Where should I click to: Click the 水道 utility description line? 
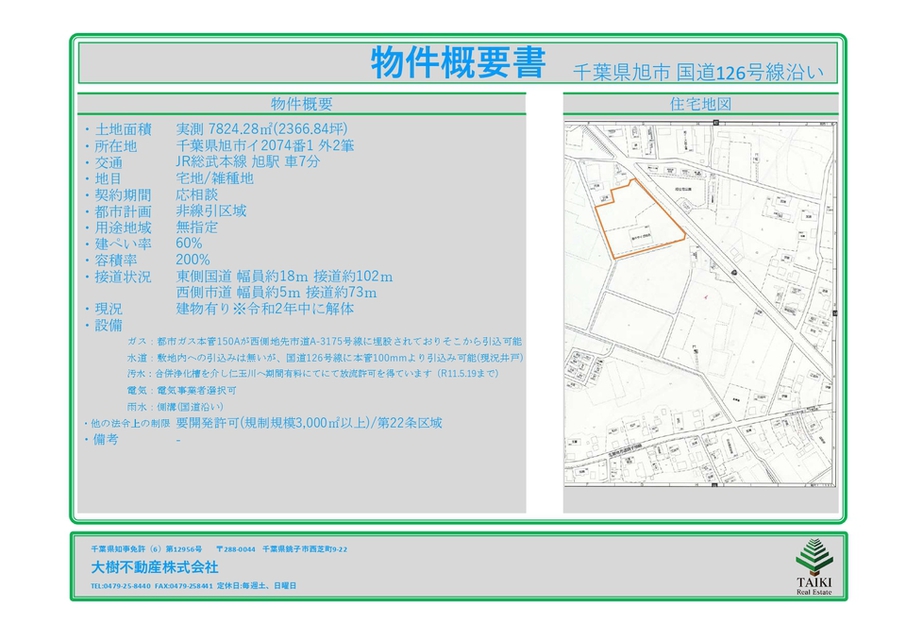coord(325,358)
